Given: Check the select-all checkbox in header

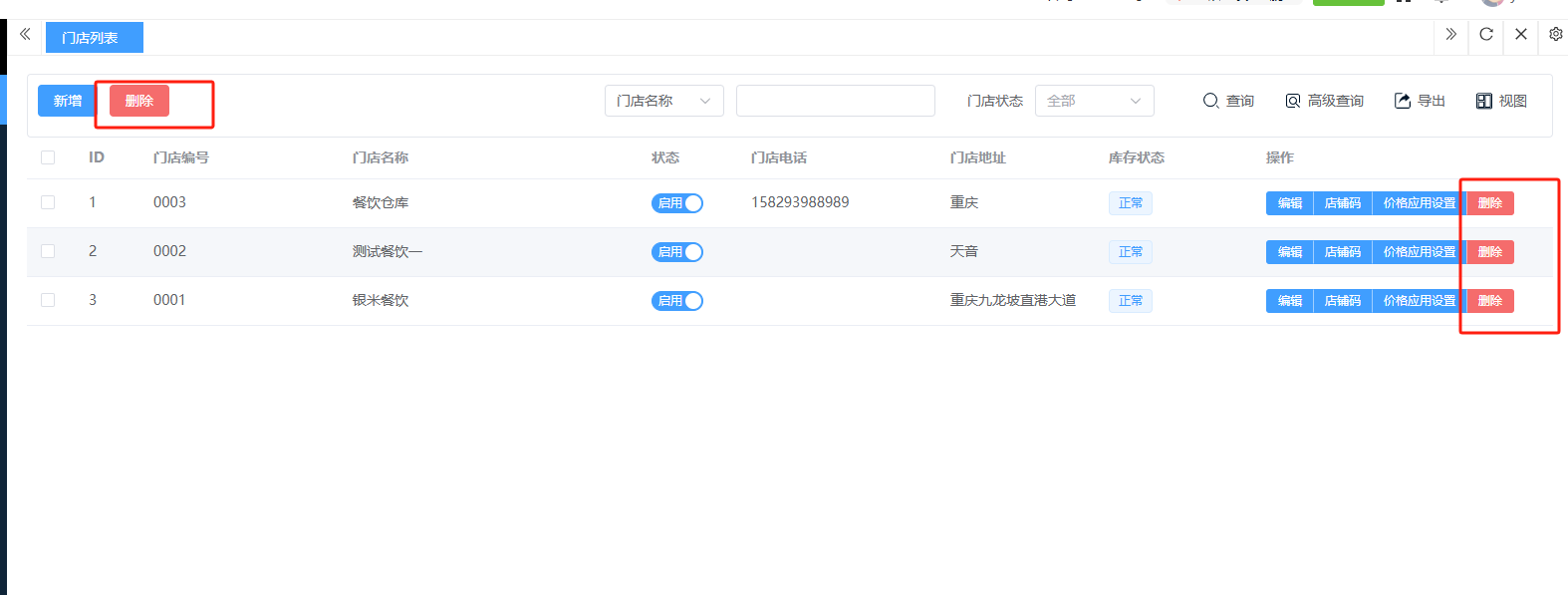Looking at the screenshot, I should (48, 157).
